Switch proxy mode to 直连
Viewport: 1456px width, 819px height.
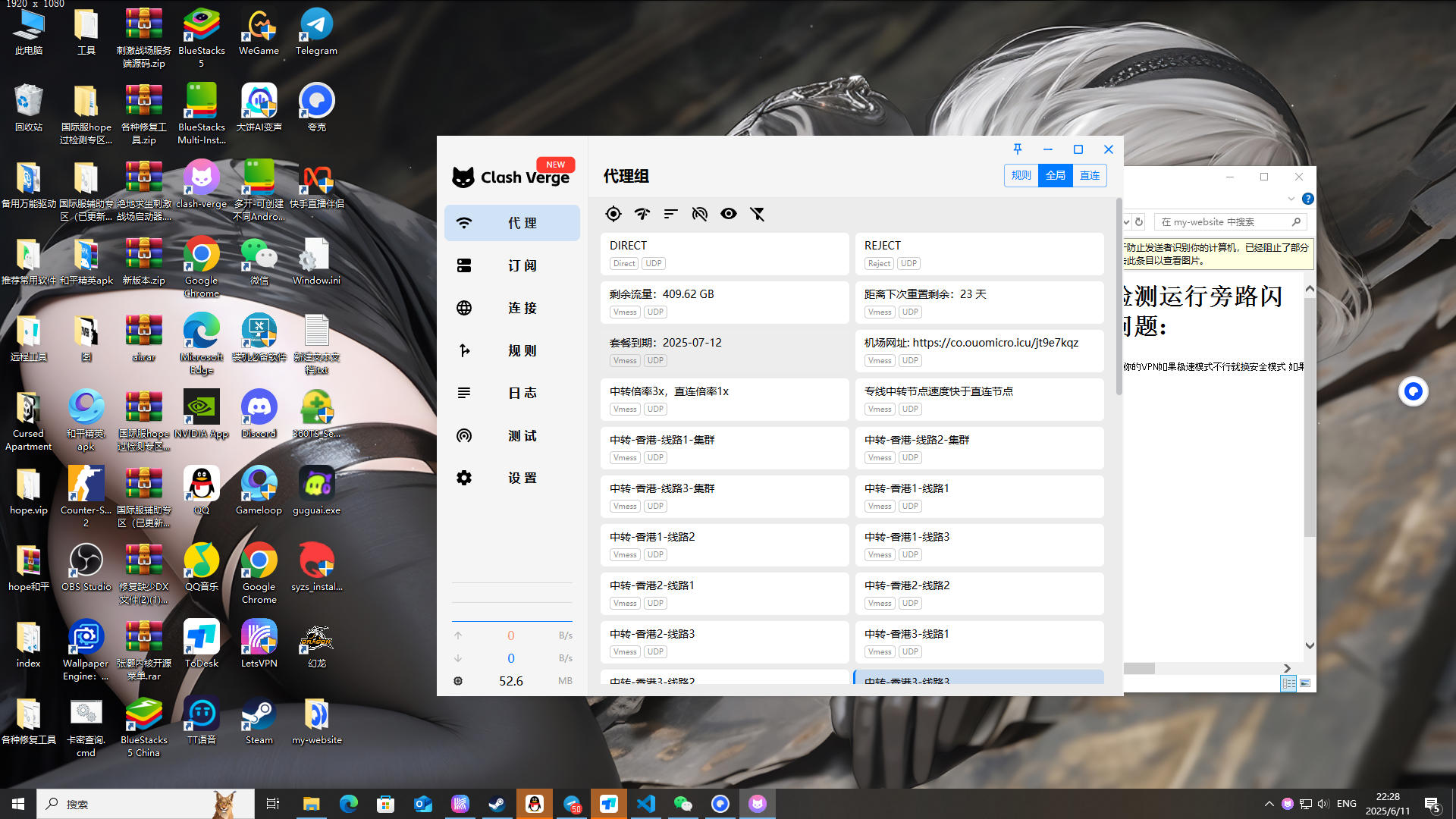[1090, 175]
